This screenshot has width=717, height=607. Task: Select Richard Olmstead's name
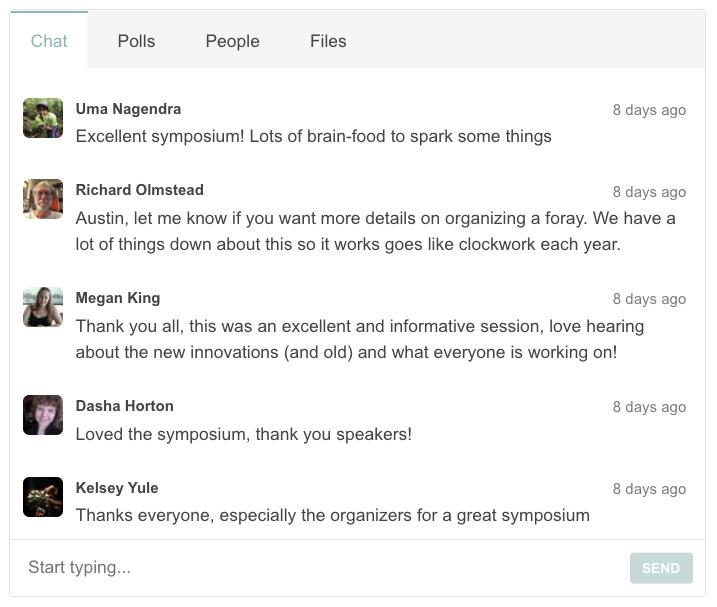[x=139, y=190]
